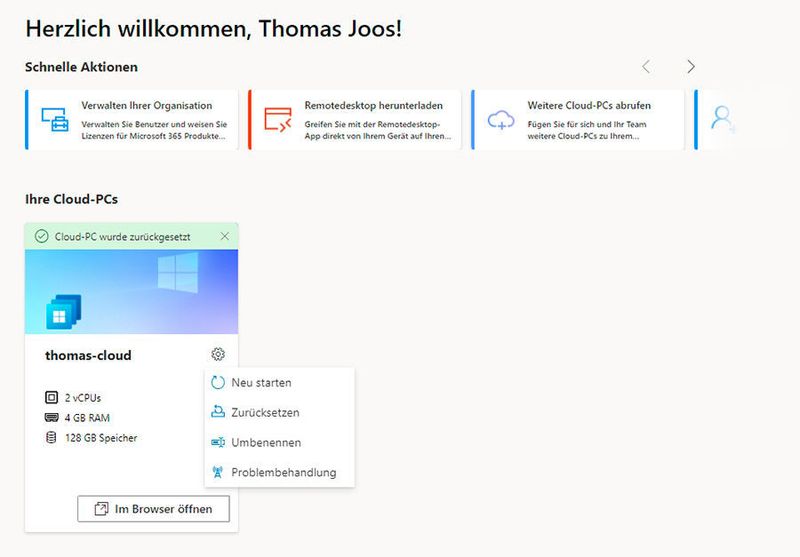Viewport: 800px width, 557px height.
Task: Go to previous quick actions with left chevron
Action: (x=646, y=66)
